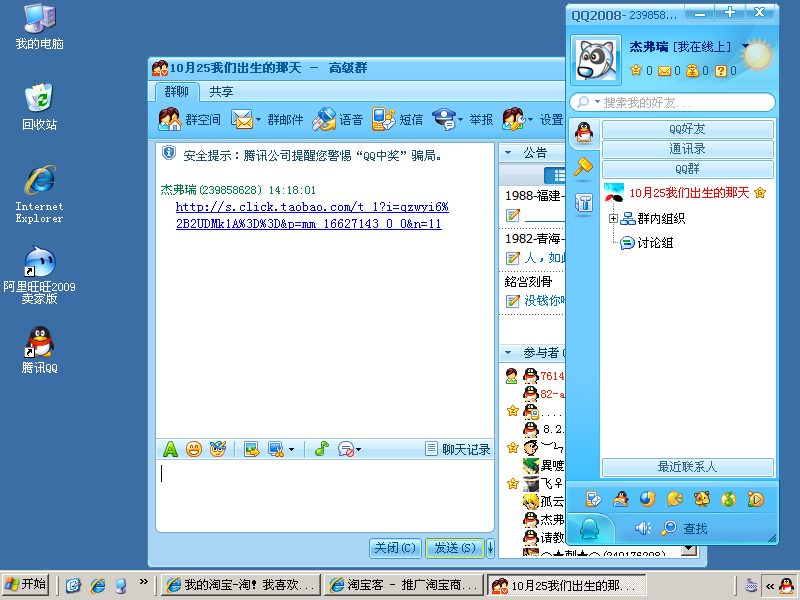The height and width of the screenshot is (600, 800).
Task: Click the blue box icon in QQ sidebar
Action: point(584,203)
